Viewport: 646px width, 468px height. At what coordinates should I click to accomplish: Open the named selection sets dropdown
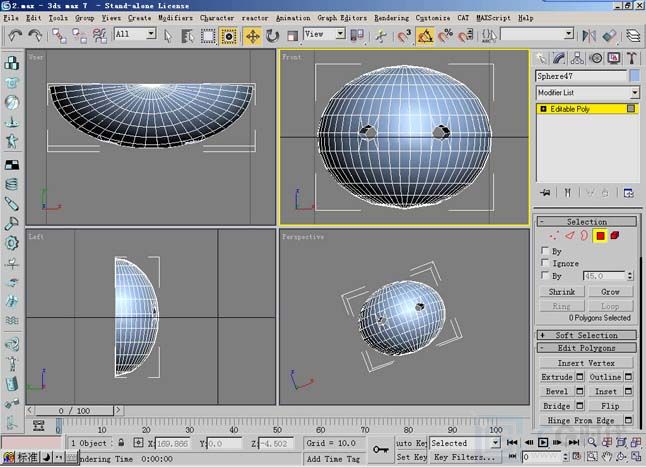(569, 34)
